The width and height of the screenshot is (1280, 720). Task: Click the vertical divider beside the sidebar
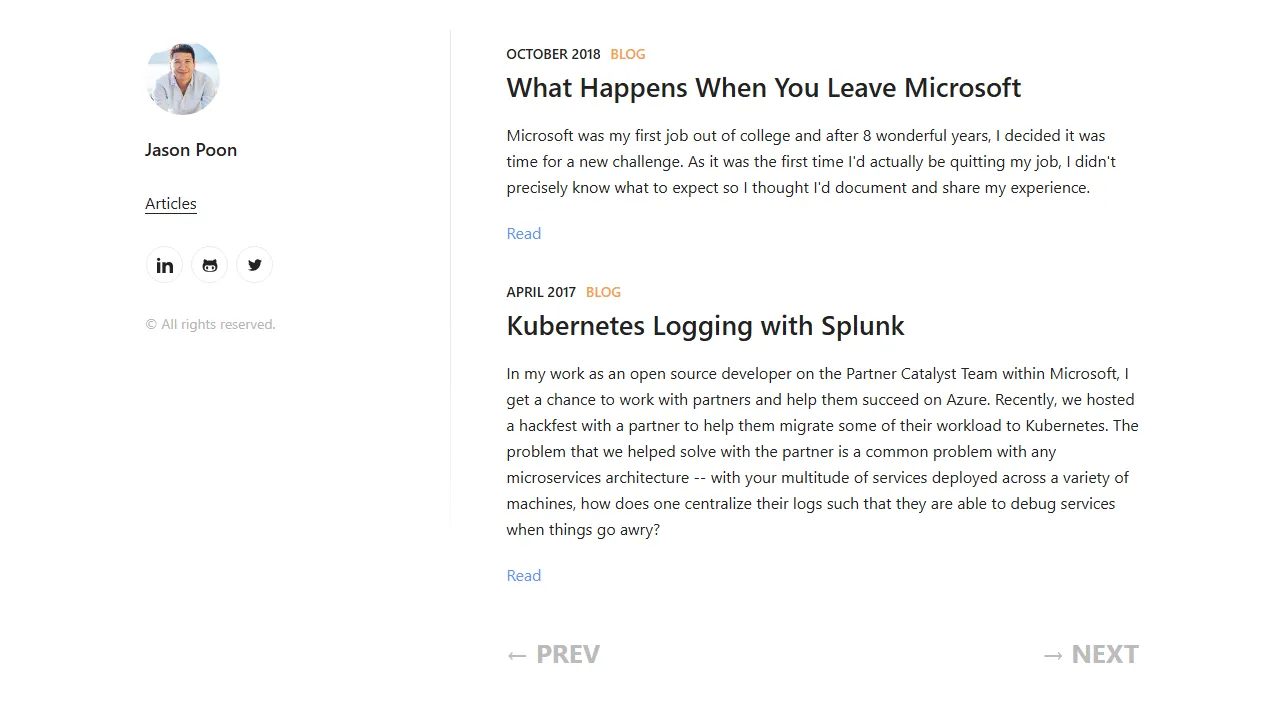click(x=450, y=280)
